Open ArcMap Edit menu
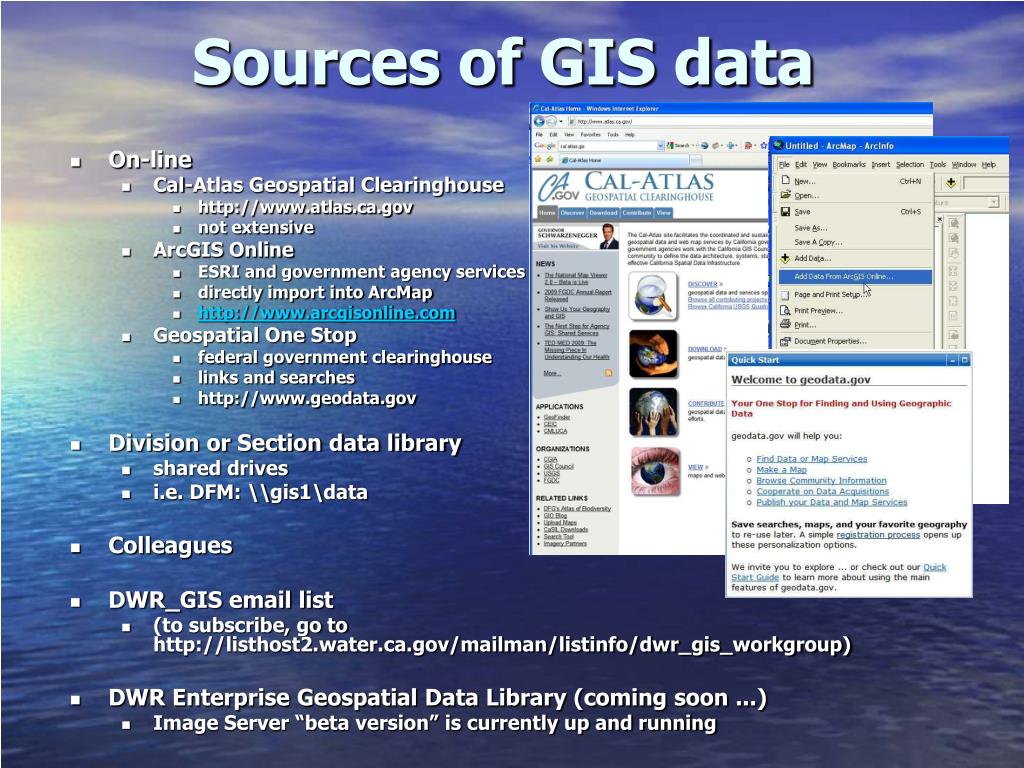Viewport: 1024px width, 768px height. coord(801,165)
